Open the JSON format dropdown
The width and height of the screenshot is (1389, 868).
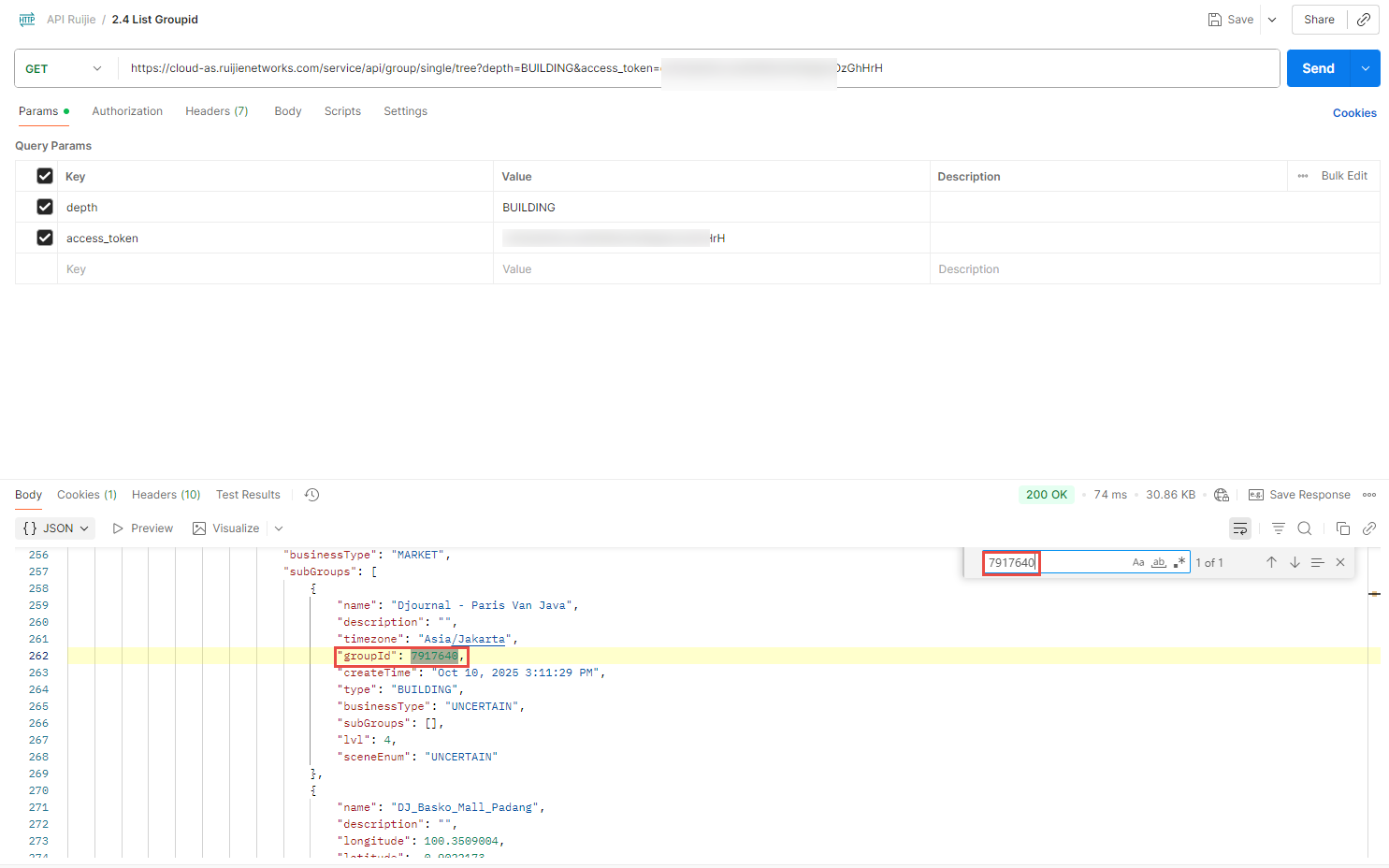tap(56, 528)
